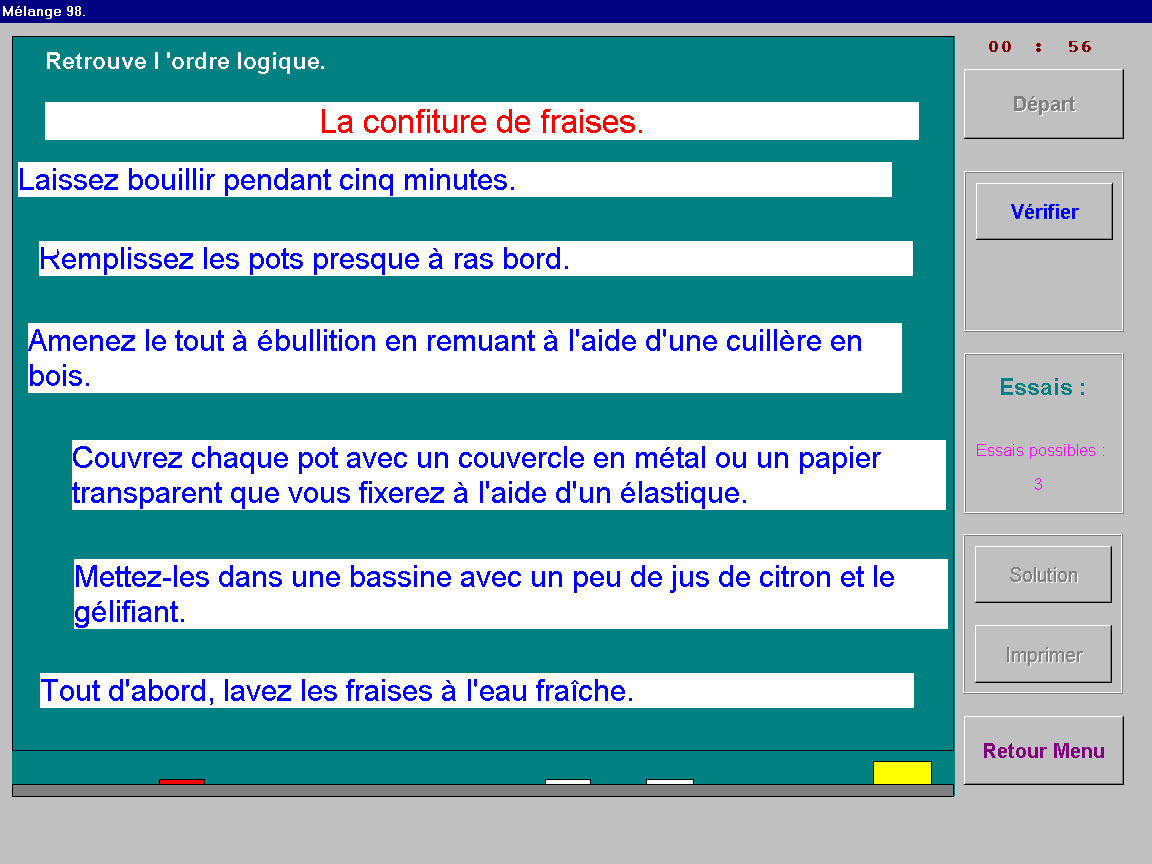This screenshot has width=1152, height=864.
Task: Click the red title 'La confiture de fraises'
Action: (481, 121)
